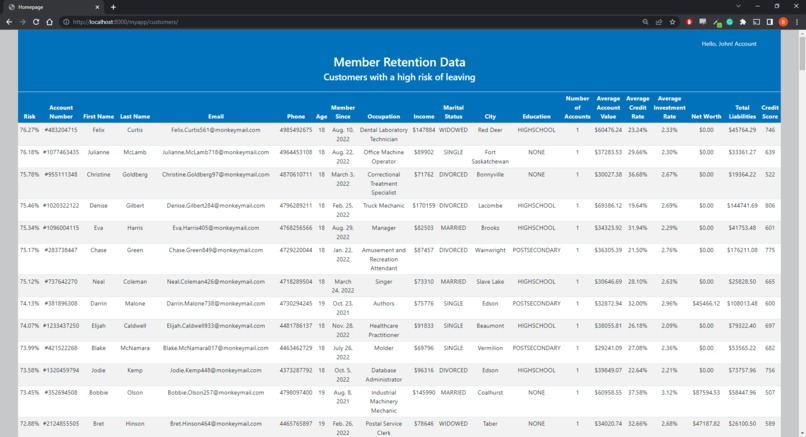Image resolution: width=806 pixels, height=437 pixels.
Task: Click the Member Since column header
Action: 343,112
